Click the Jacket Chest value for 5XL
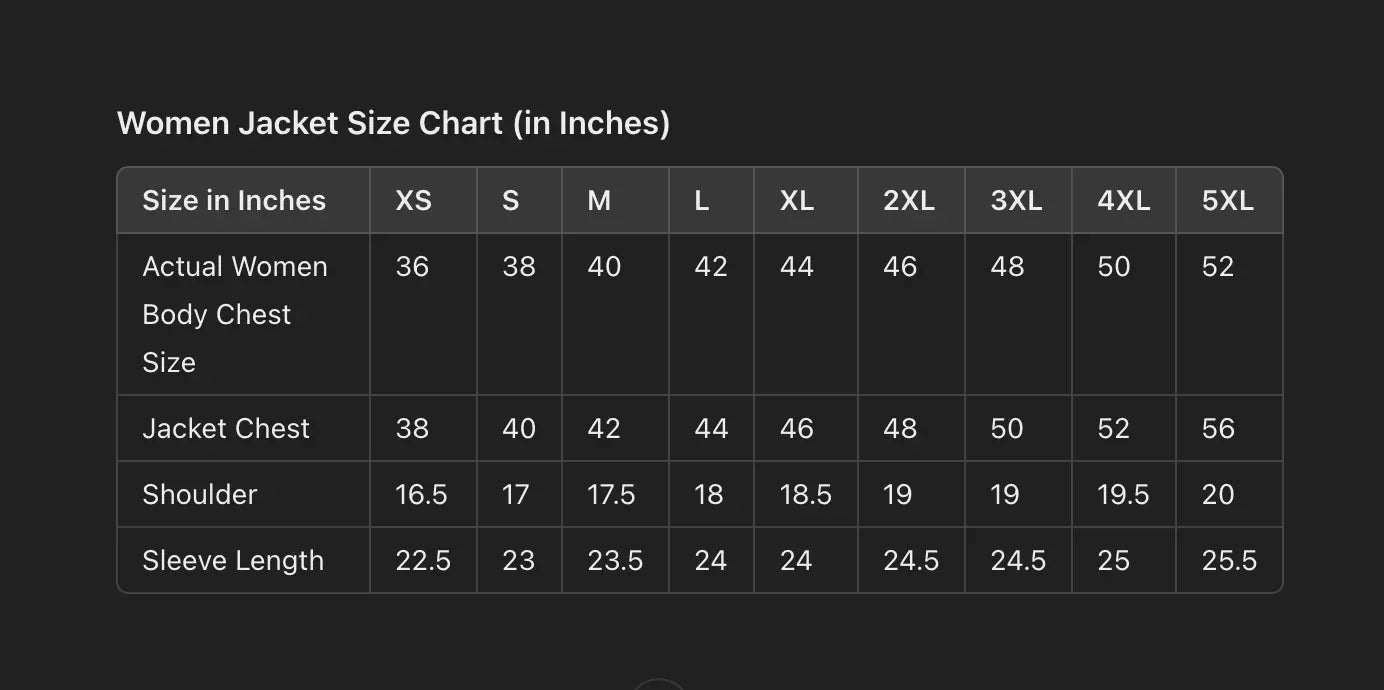 [x=1218, y=429]
